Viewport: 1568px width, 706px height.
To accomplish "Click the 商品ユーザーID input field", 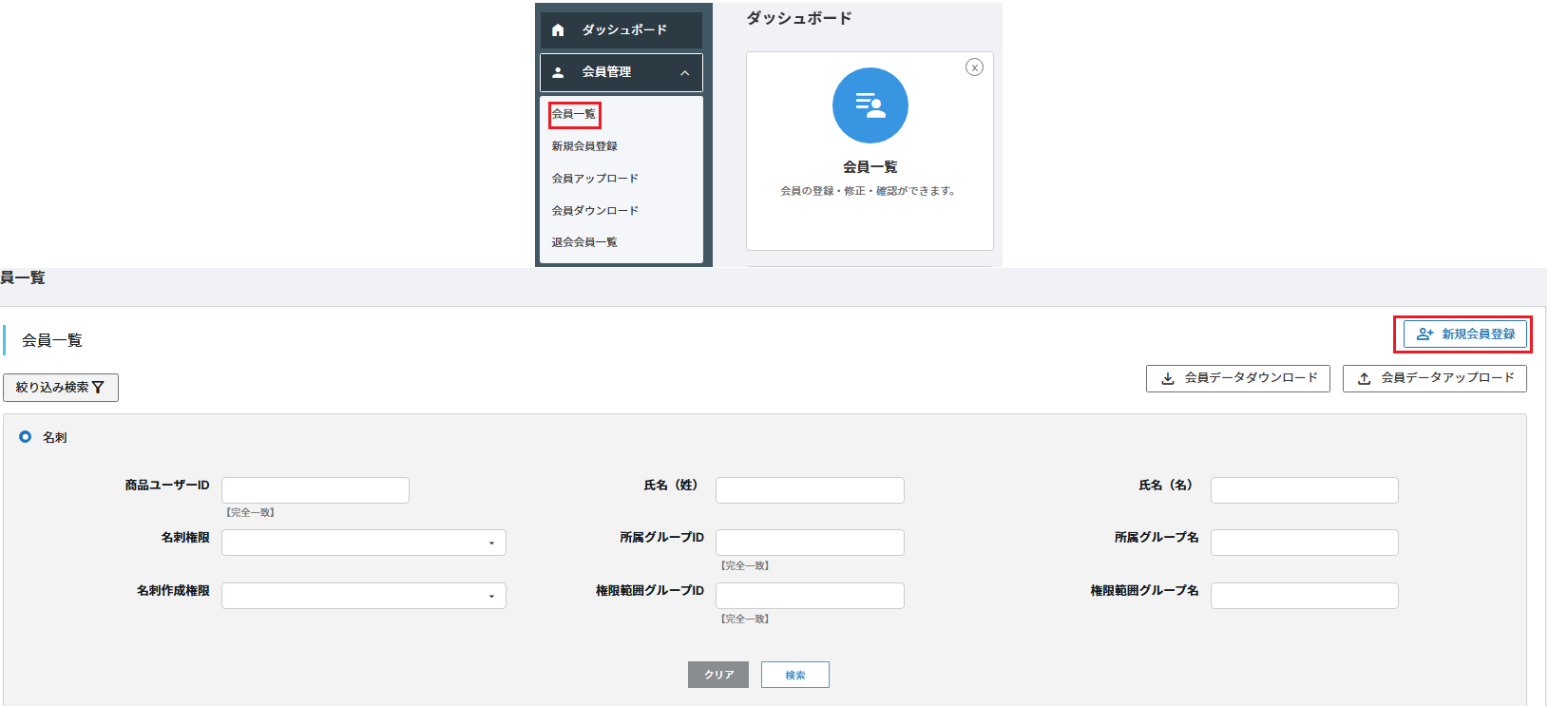I will click(x=316, y=490).
